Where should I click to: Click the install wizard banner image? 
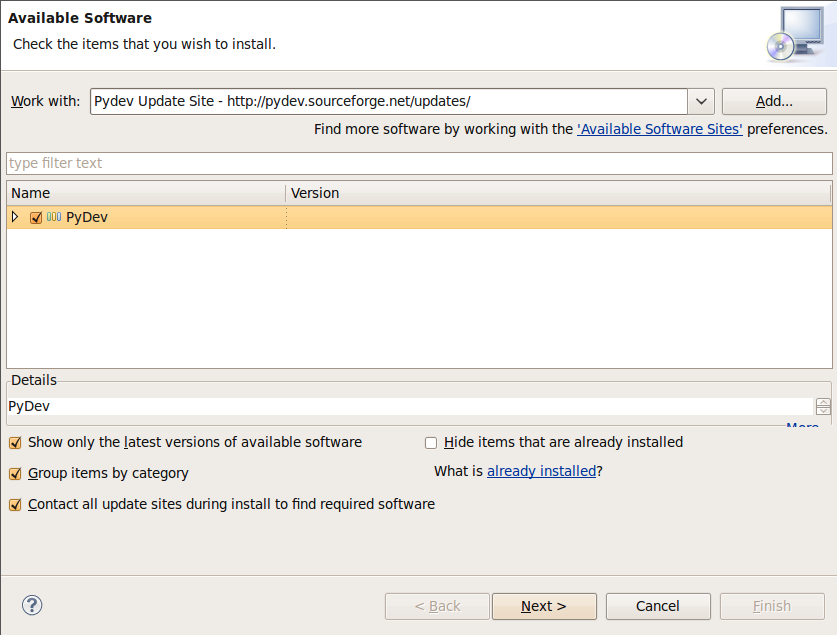[794, 36]
